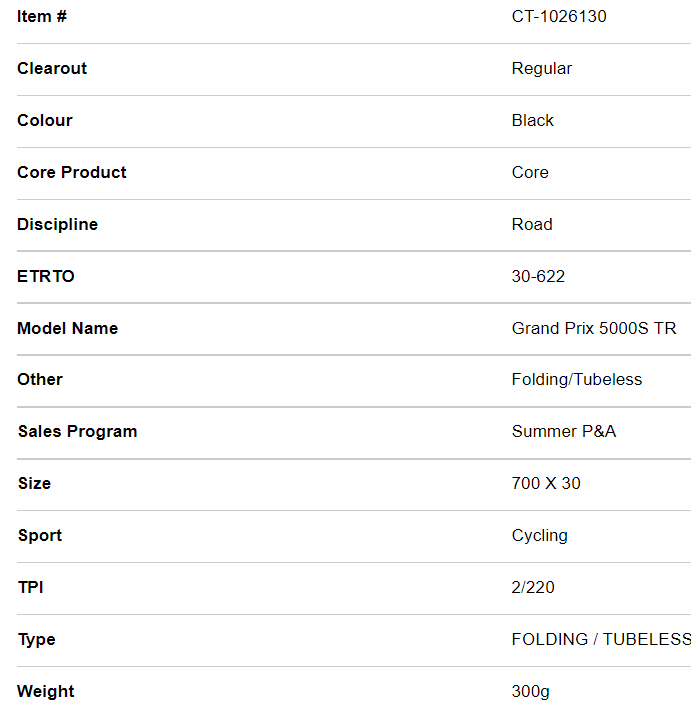
Task: Click the FOLDING / TUBELESS type value
Action: (601, 640)
